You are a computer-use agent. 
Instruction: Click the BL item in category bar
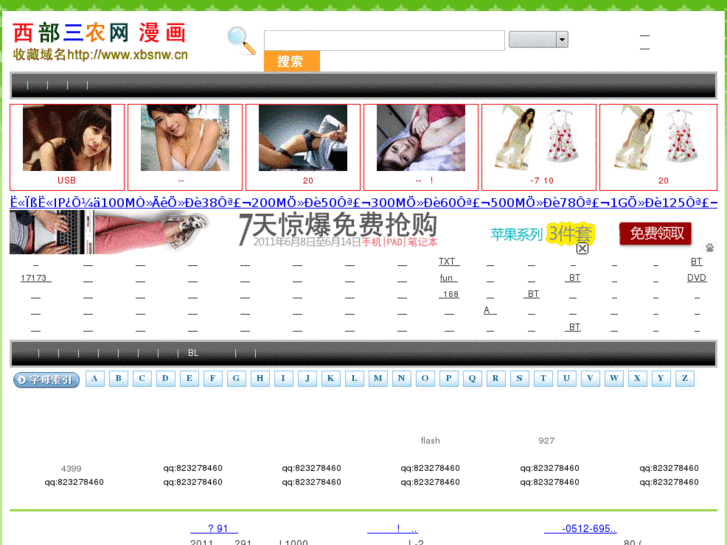click(x=193, y=353)
